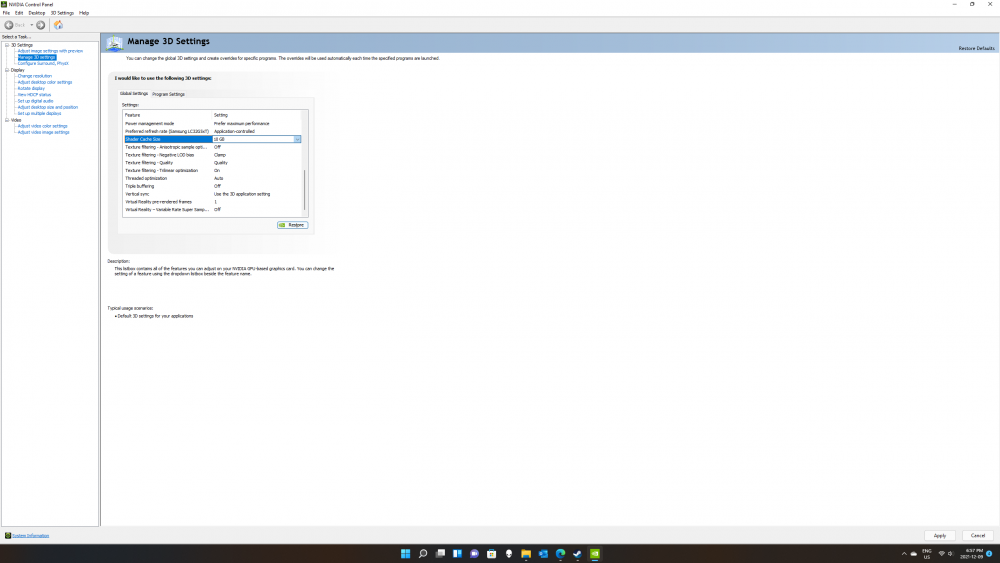The width and height of the screenshot is (1000, 563).
Task: Select the Preferred refresh rate setting row
Action: (213, 131)
